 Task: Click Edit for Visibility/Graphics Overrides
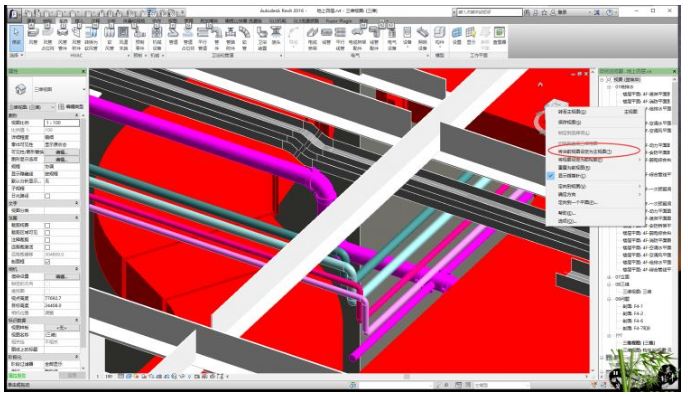62,152
